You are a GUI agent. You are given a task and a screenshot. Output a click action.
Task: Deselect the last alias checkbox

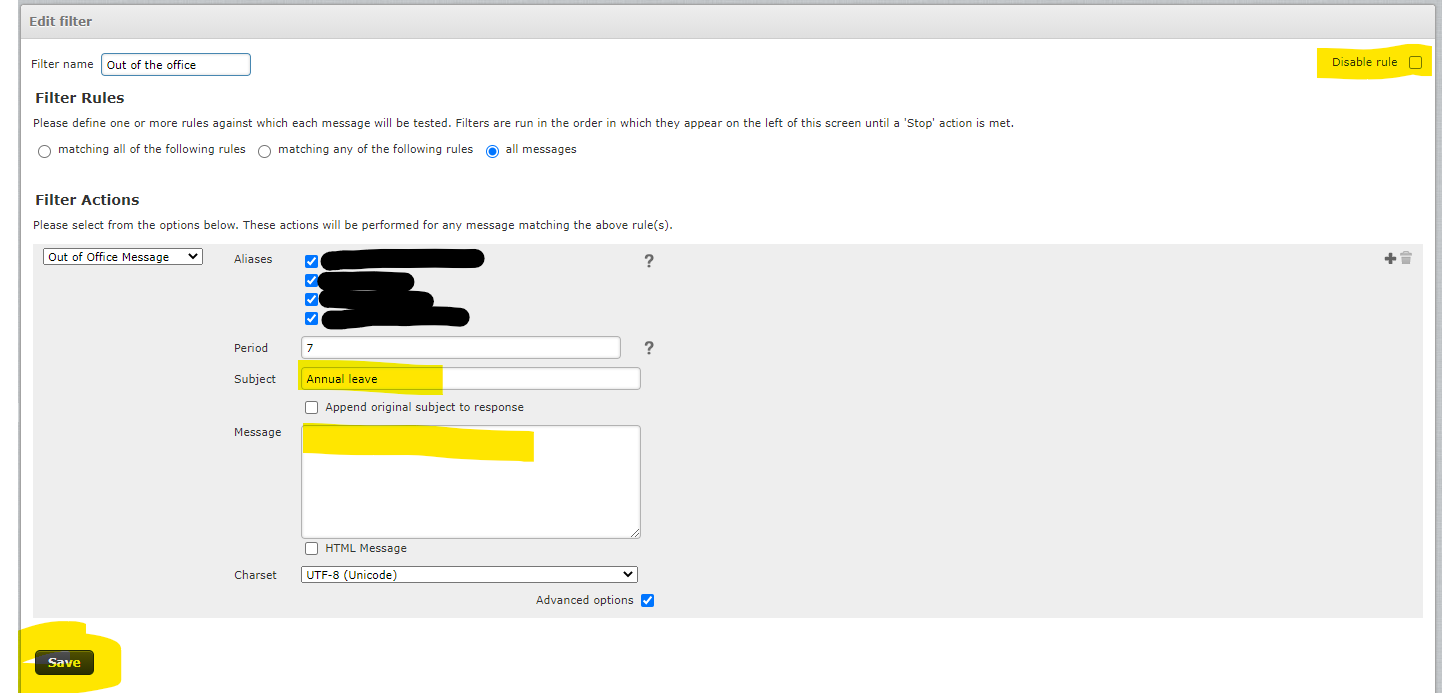point(311,318)
